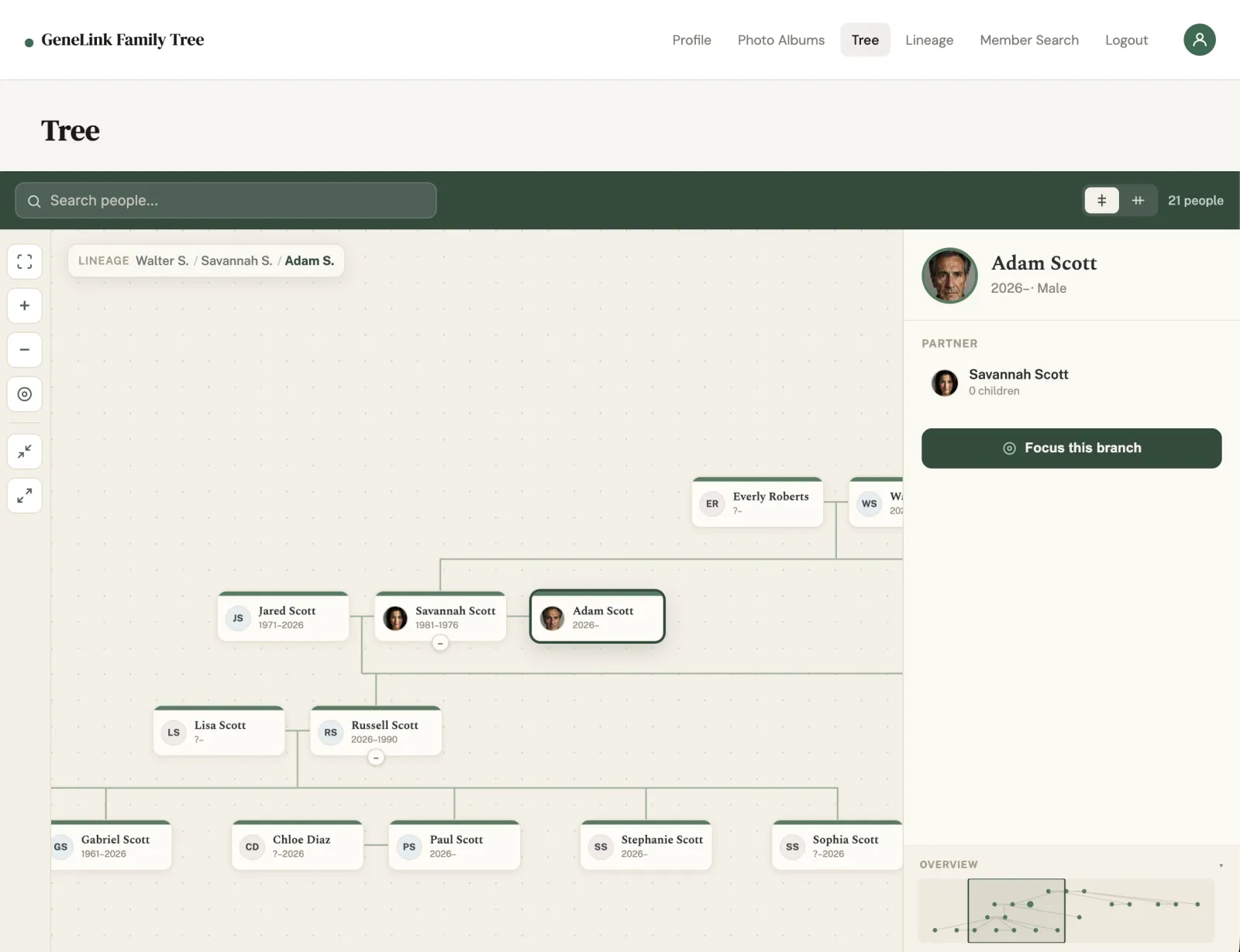Click the GeneLink Family Tree logo
Image resolution: width=1240 pixels, height=952 pixels.
pos(115,40)
